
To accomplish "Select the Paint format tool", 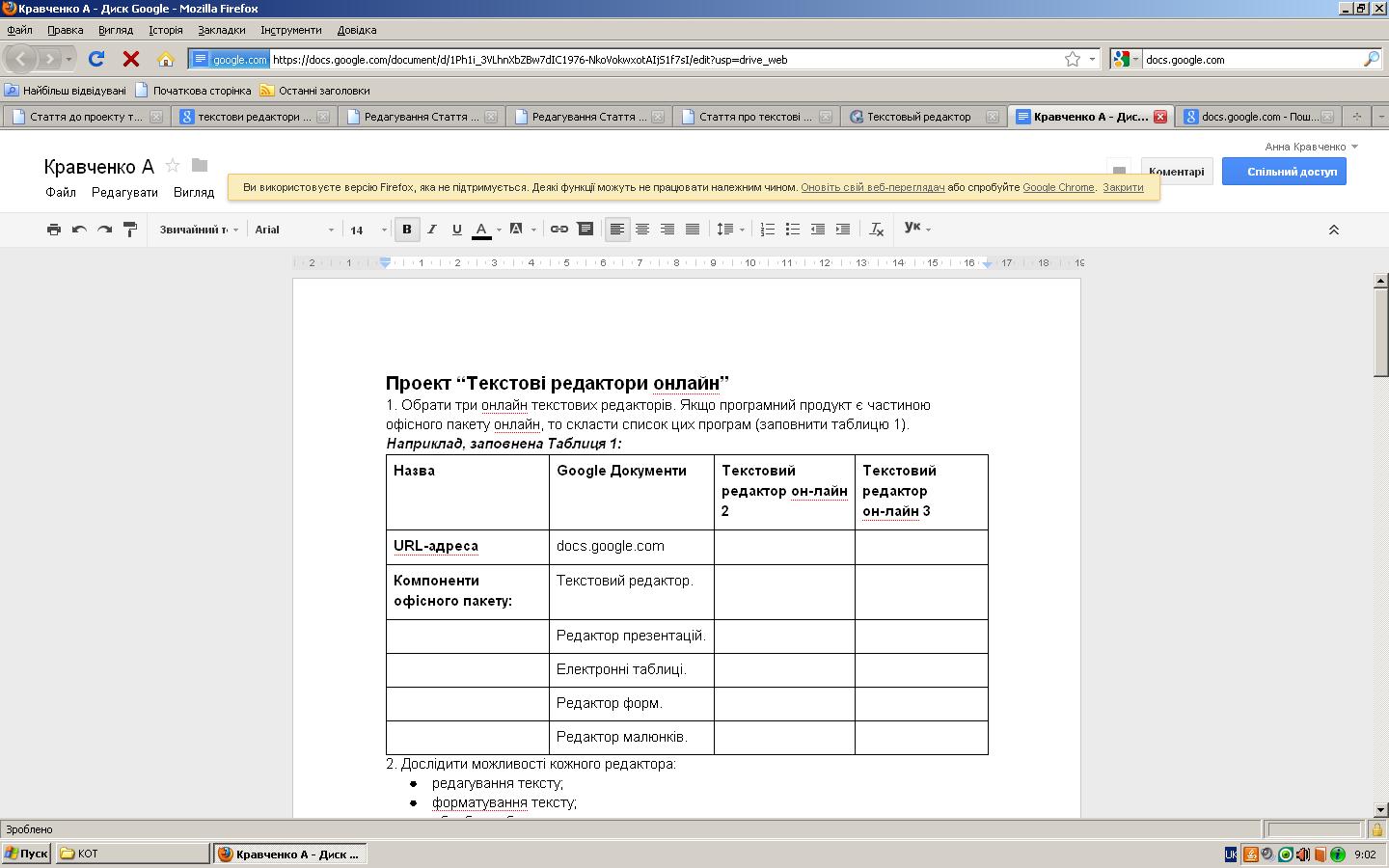I will (x=129, y=230).
